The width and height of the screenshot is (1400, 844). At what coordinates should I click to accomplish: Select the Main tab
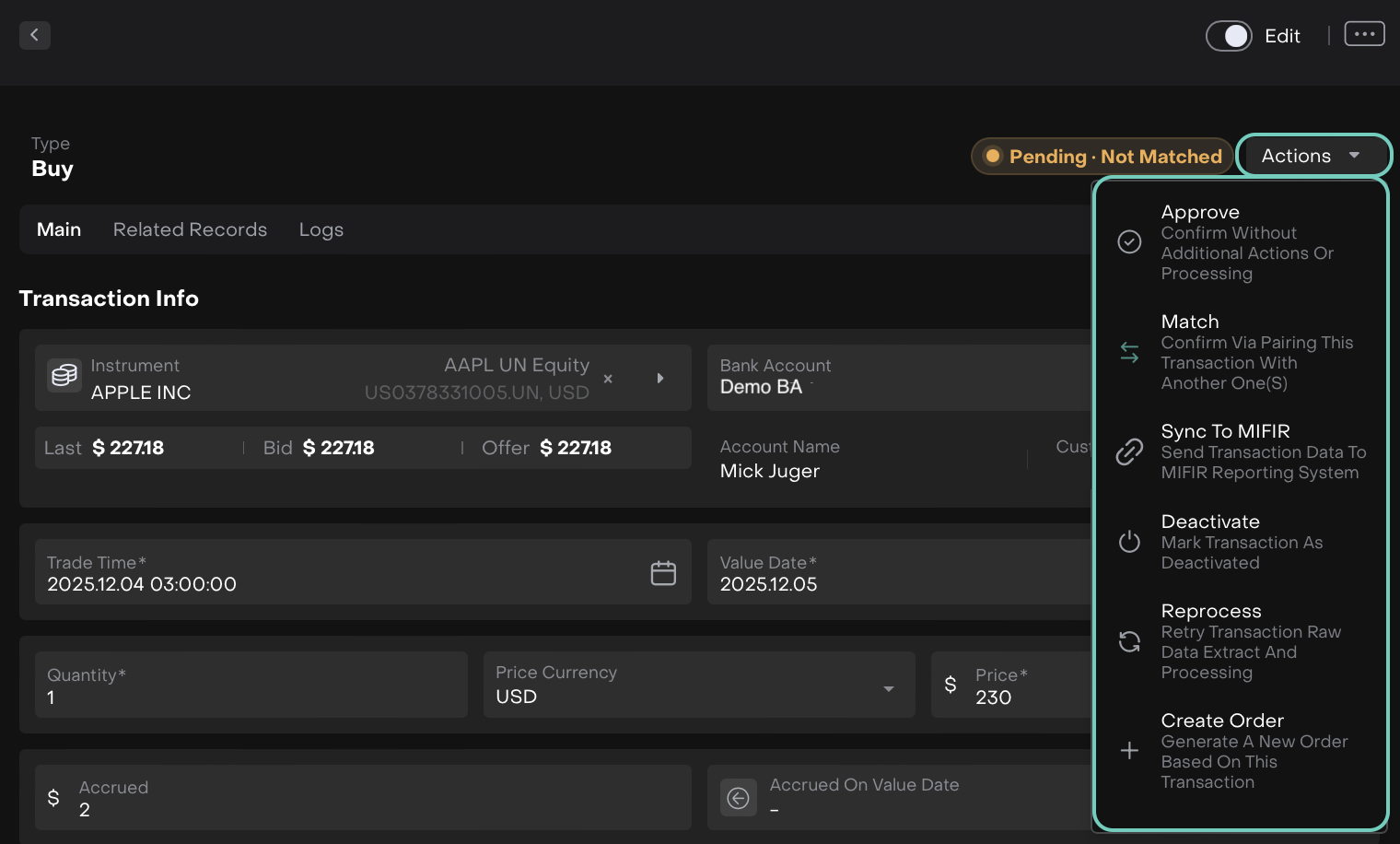tap(59, 229)
